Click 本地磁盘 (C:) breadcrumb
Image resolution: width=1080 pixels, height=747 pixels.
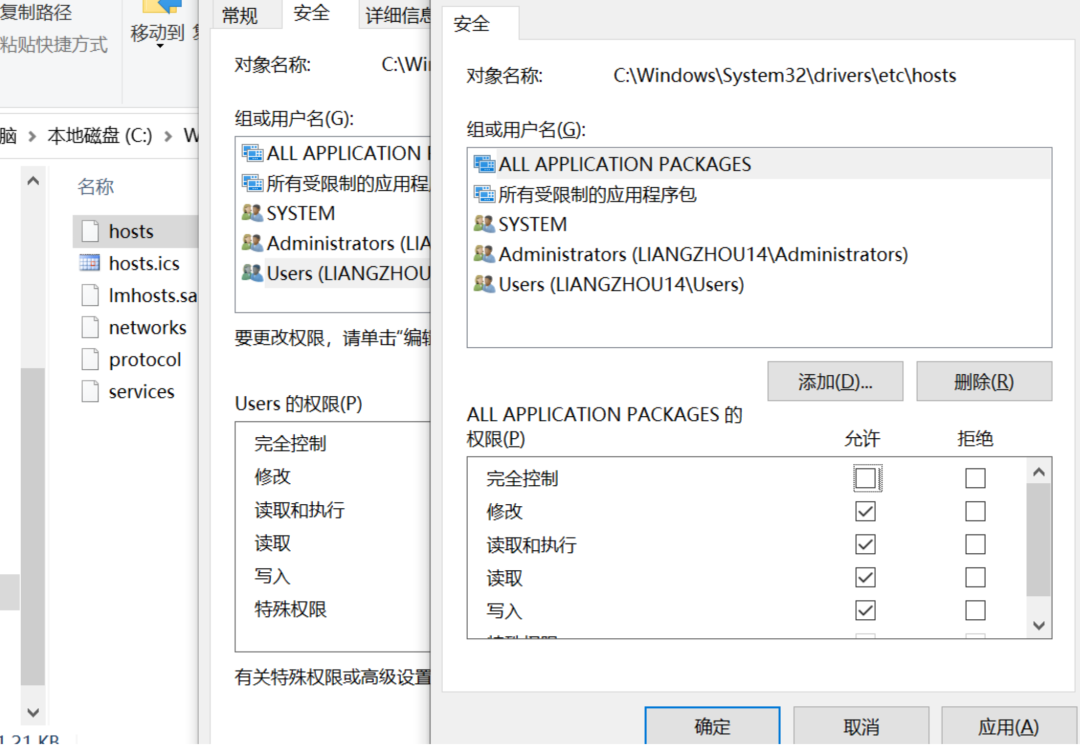100,136
